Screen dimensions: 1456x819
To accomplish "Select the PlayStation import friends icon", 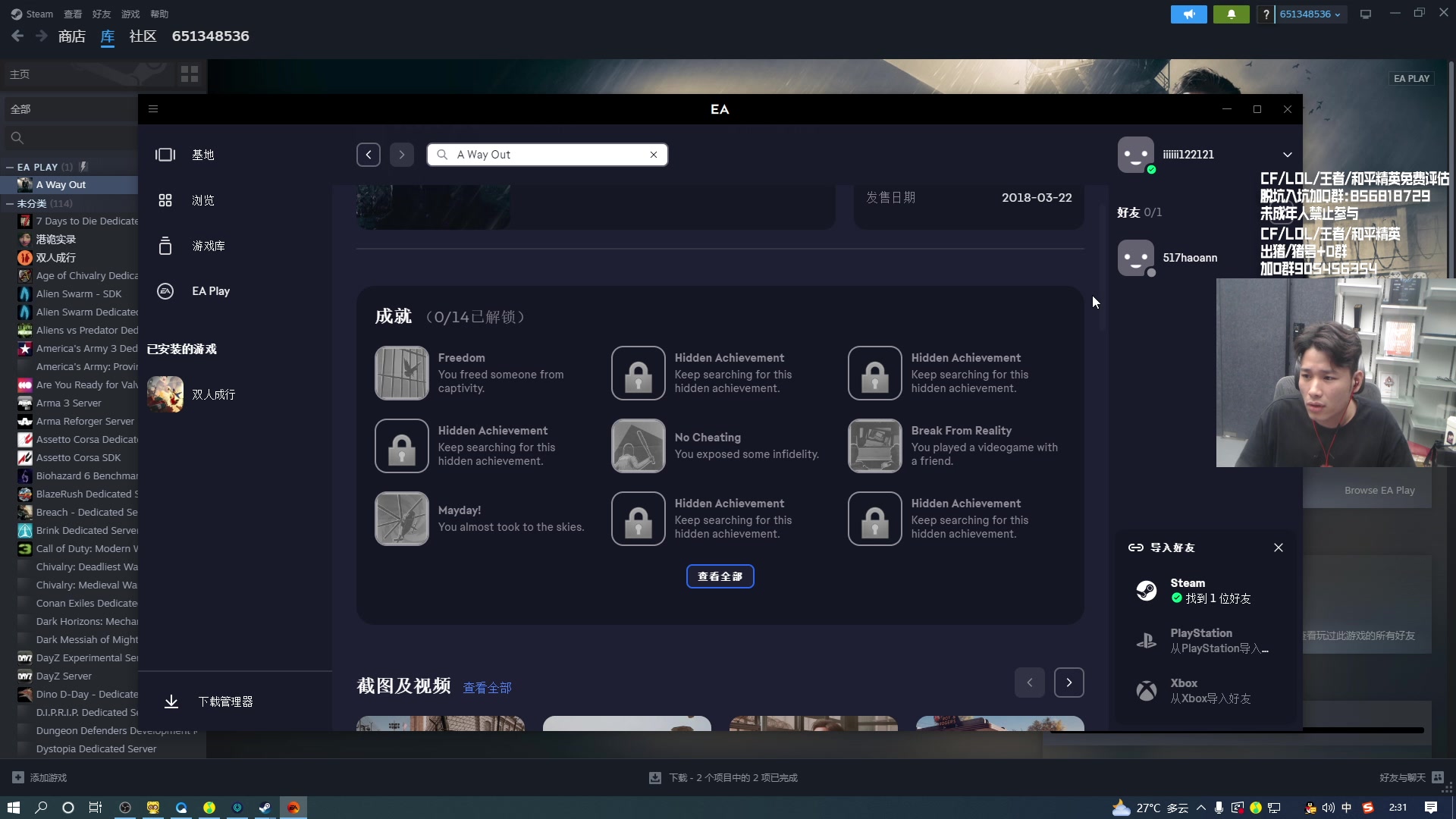I will click(x=1147, y=640).
